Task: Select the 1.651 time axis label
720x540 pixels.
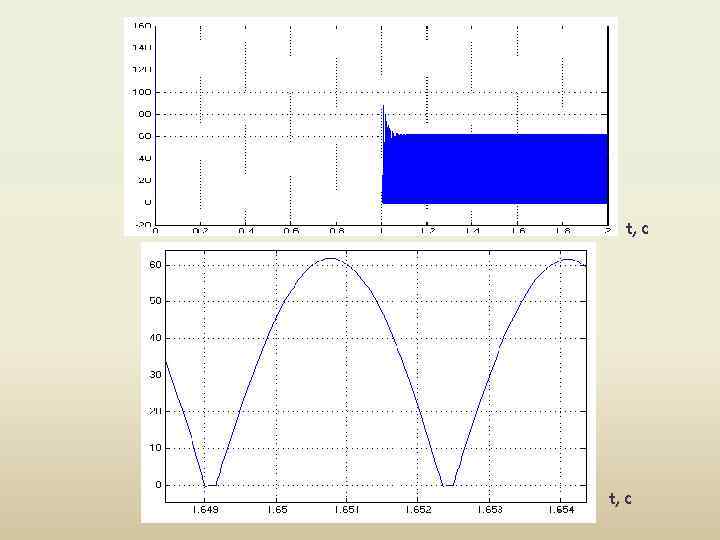Action: pyautogui.click(x=347, y=510)
